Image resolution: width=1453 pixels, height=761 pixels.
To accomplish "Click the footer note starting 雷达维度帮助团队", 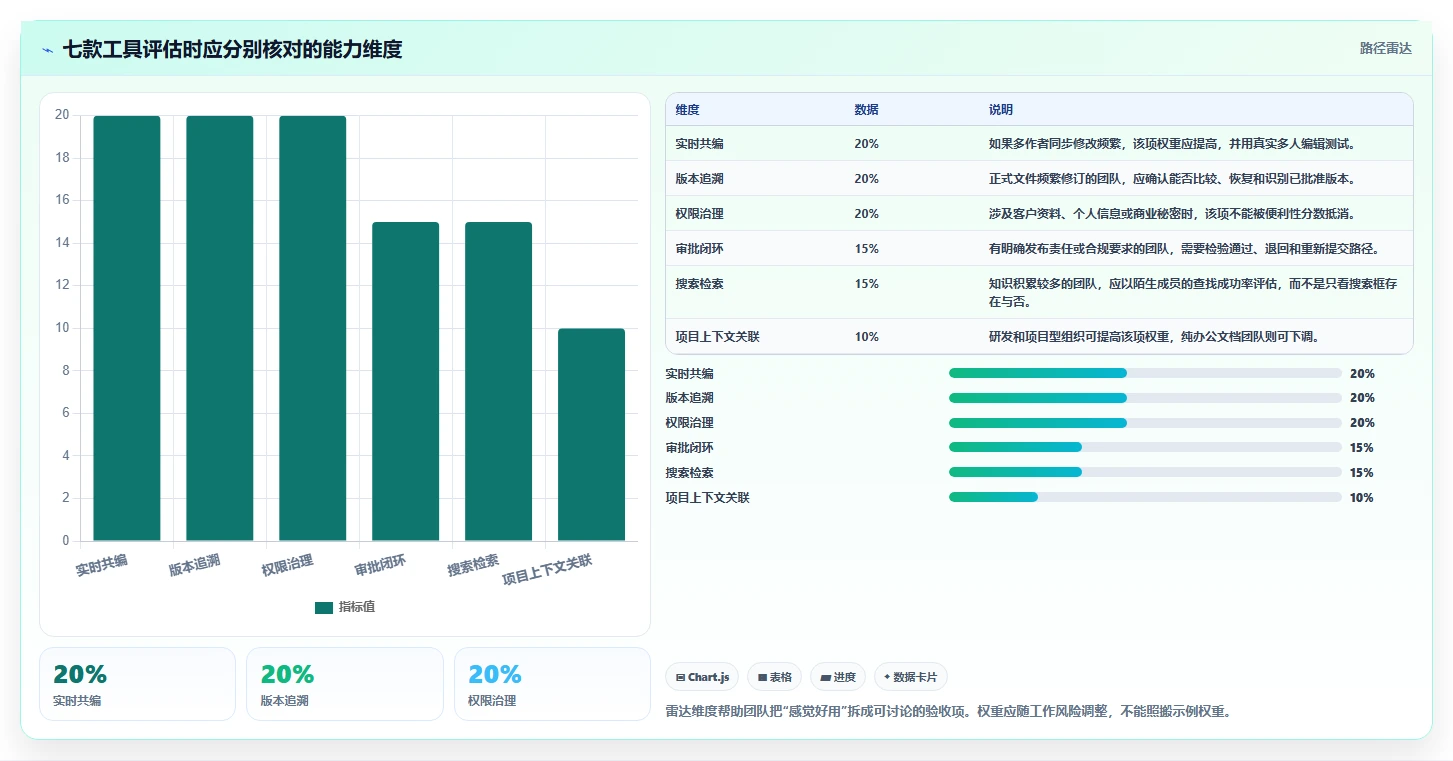I will (x=947, y=711).
